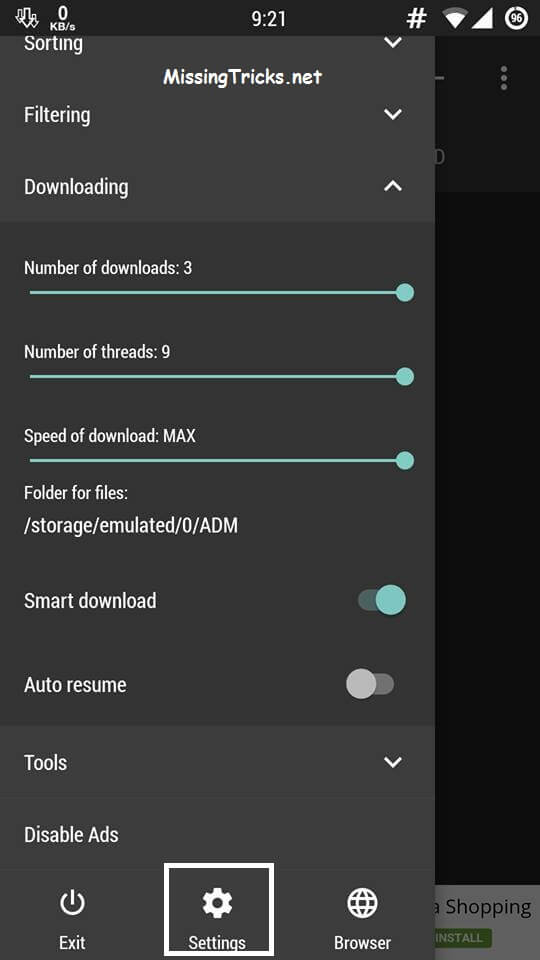Tap the Filtering menu label
The image size is (540, 960).
[x=57, y=114]
